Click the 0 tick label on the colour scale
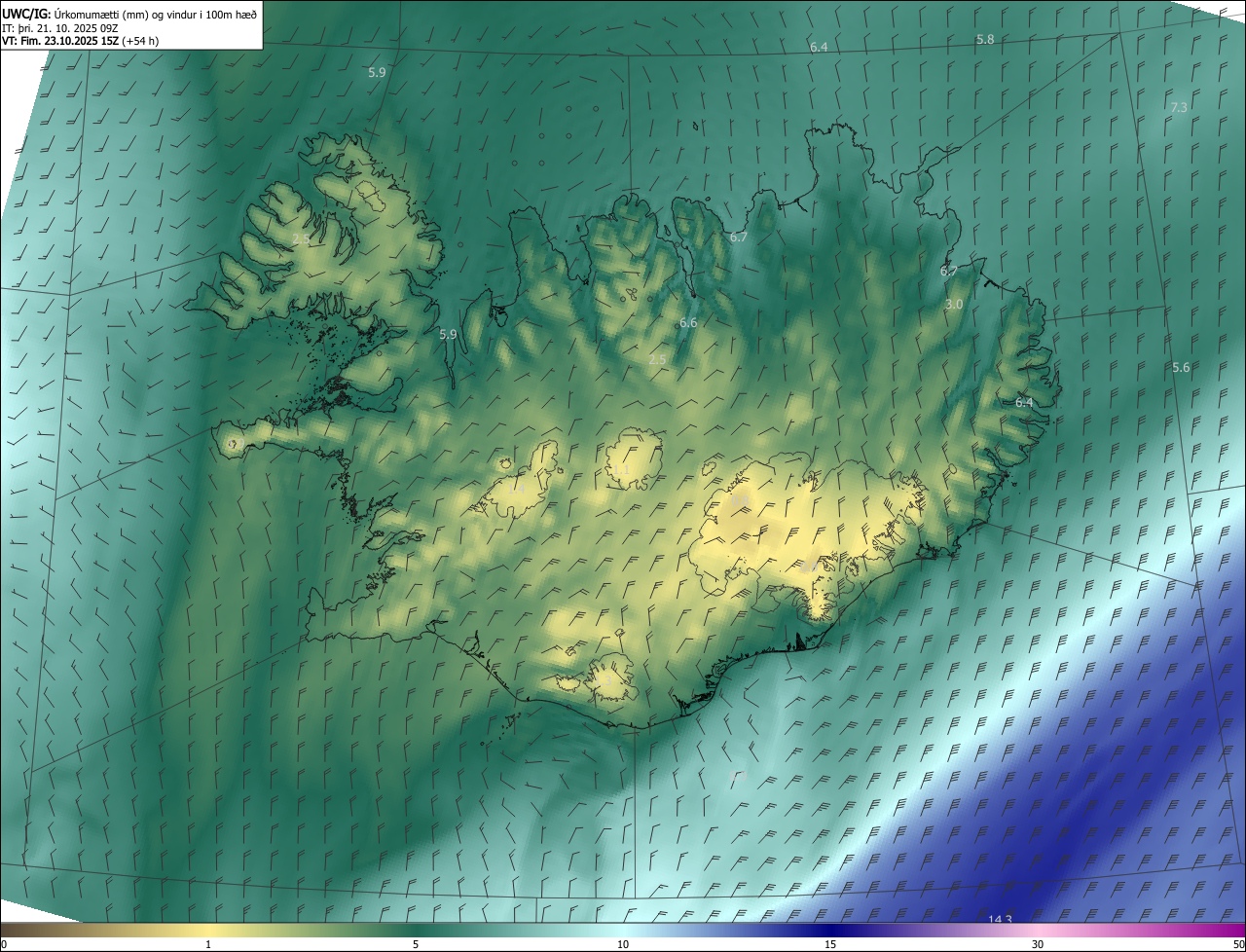Image resolution: width=1246 pixels, height=952 pixels. [x=4, y=944]
